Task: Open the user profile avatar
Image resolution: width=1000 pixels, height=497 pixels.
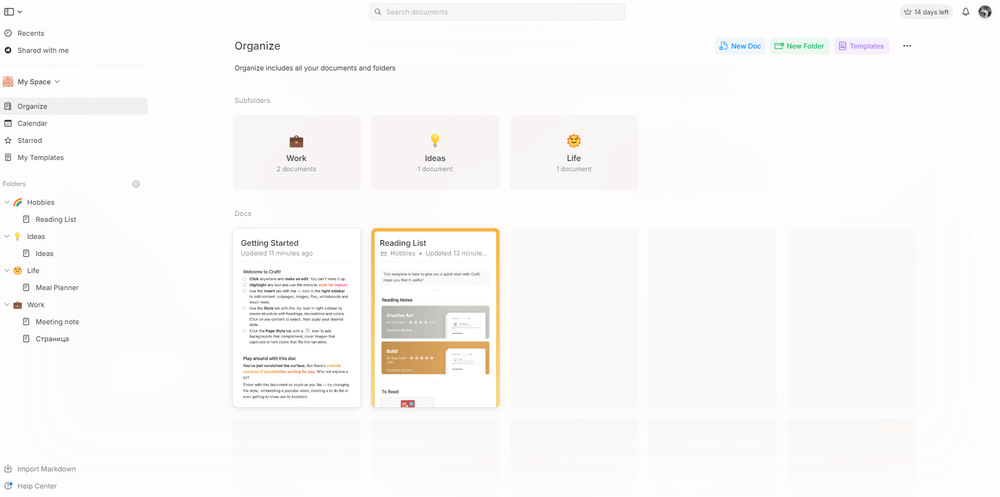Action: (x=985, y=12)
